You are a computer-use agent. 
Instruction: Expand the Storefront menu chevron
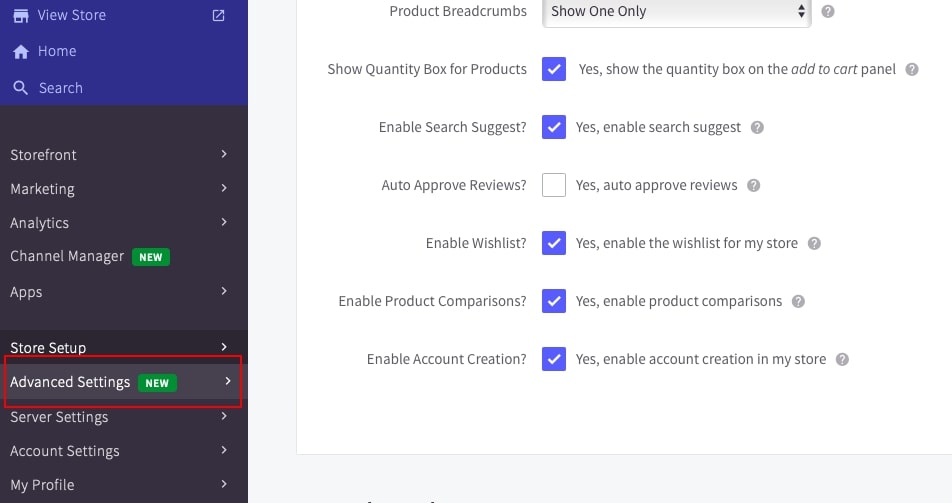224,154
